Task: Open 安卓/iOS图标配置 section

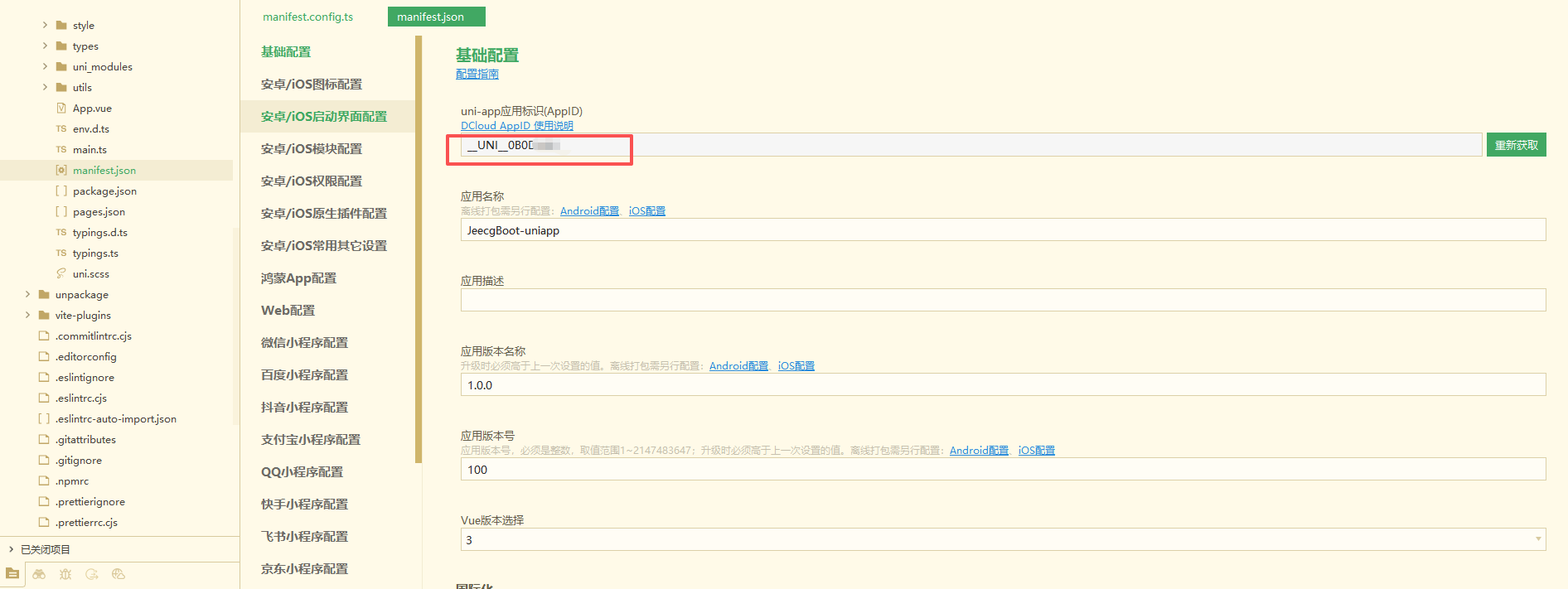Action: click(x=312, y=84)
